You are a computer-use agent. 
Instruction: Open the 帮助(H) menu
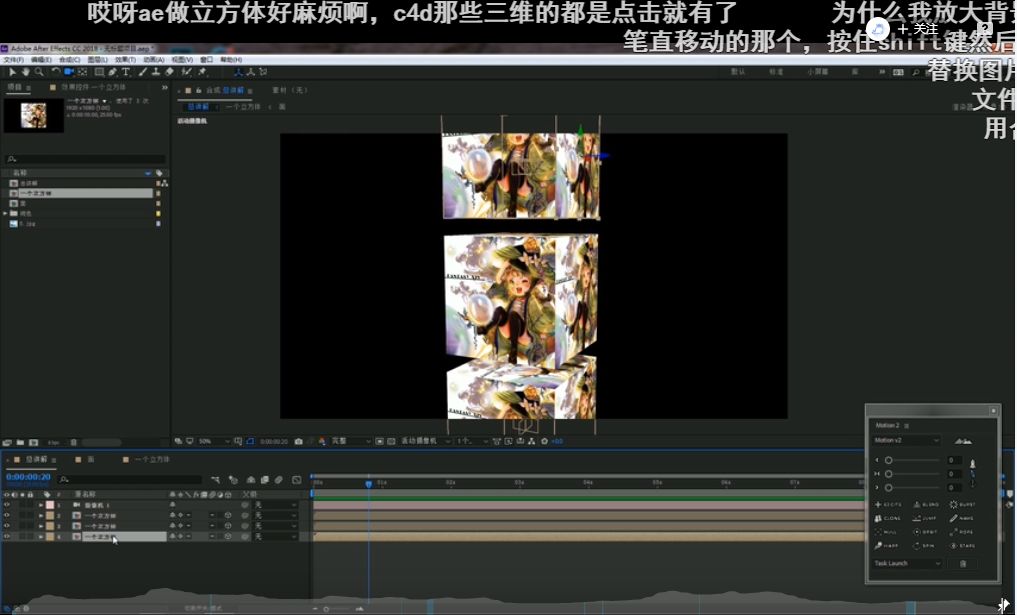[x=231, y=60]
